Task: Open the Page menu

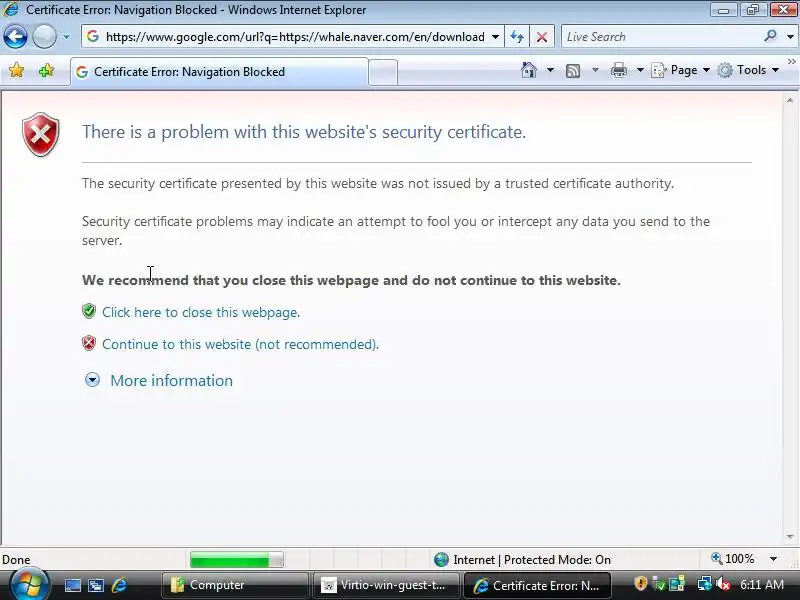Action: 681,70
